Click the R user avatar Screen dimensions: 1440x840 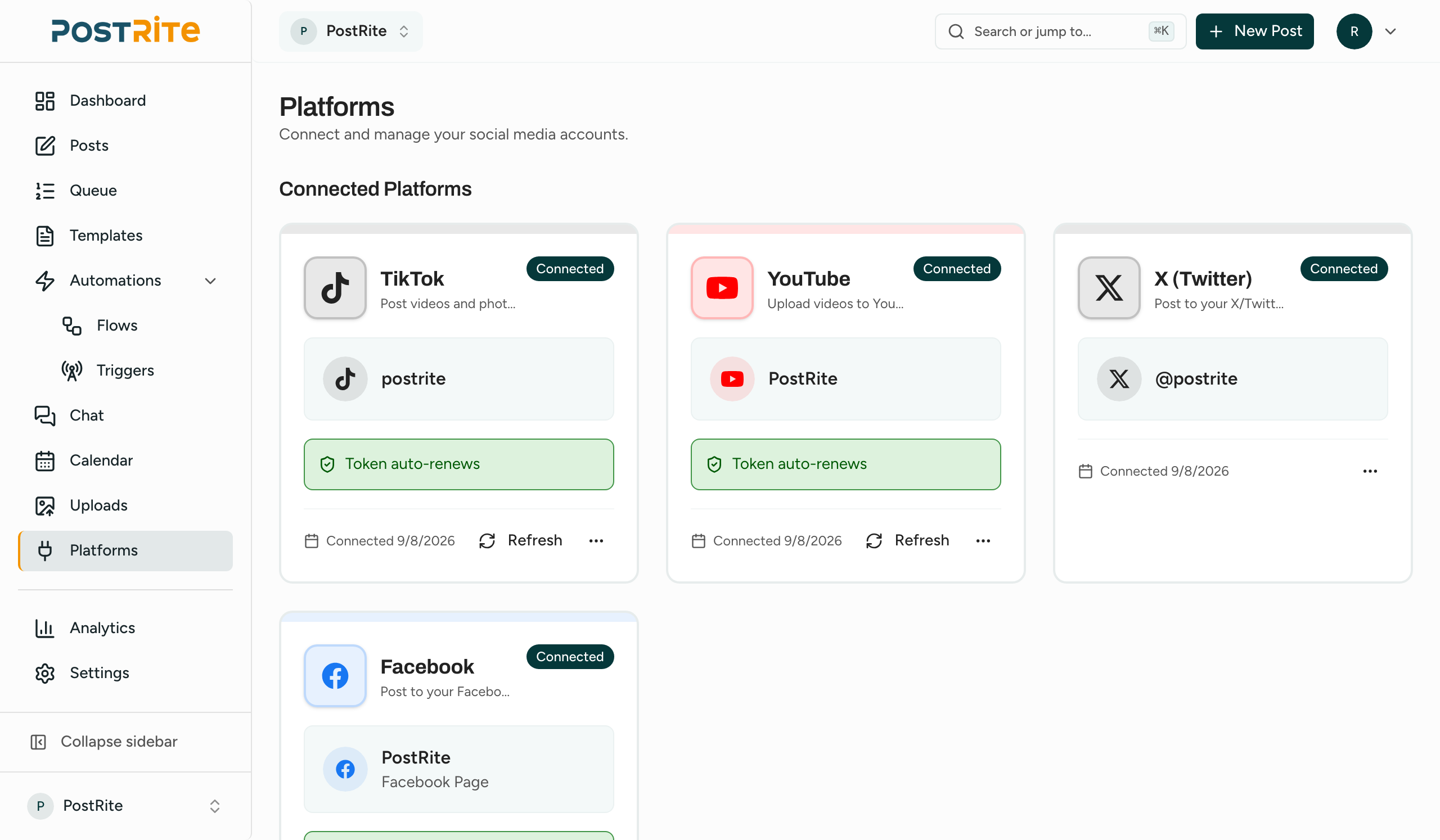[x=1354, y=31]
